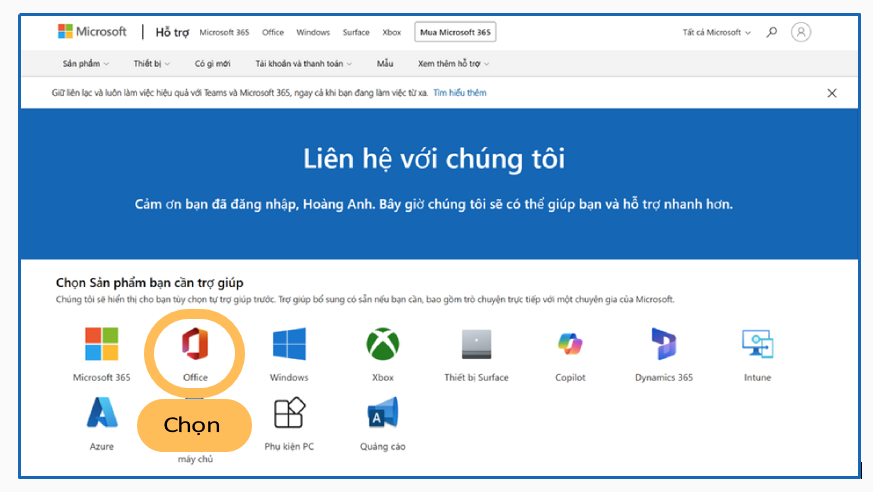Expand Xem thêm hỗ trợ dropdown

point(454,63)
